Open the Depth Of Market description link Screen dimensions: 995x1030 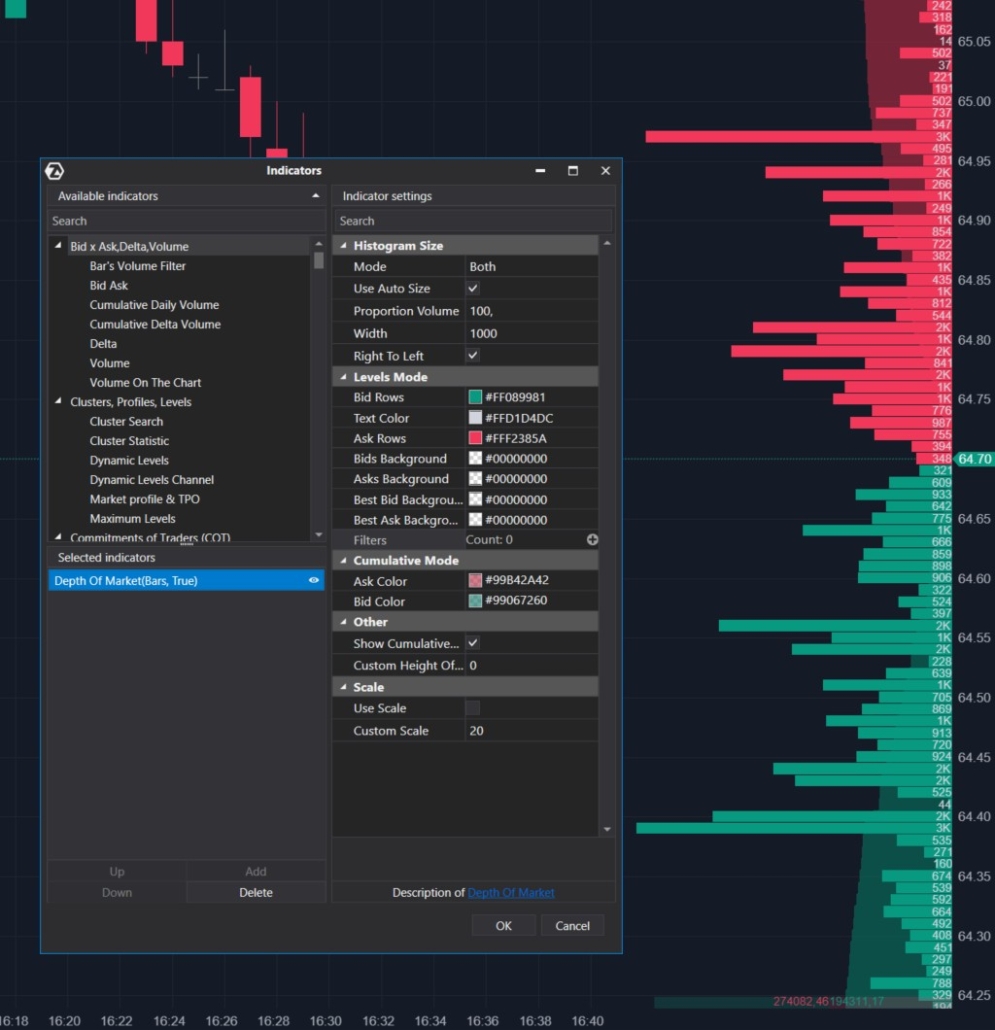511,892
